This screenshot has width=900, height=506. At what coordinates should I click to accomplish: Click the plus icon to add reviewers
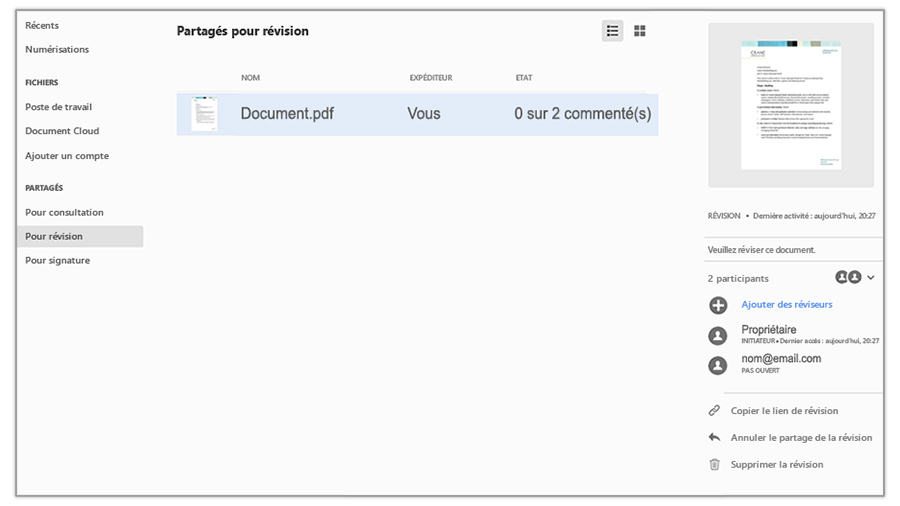point(717,305)
